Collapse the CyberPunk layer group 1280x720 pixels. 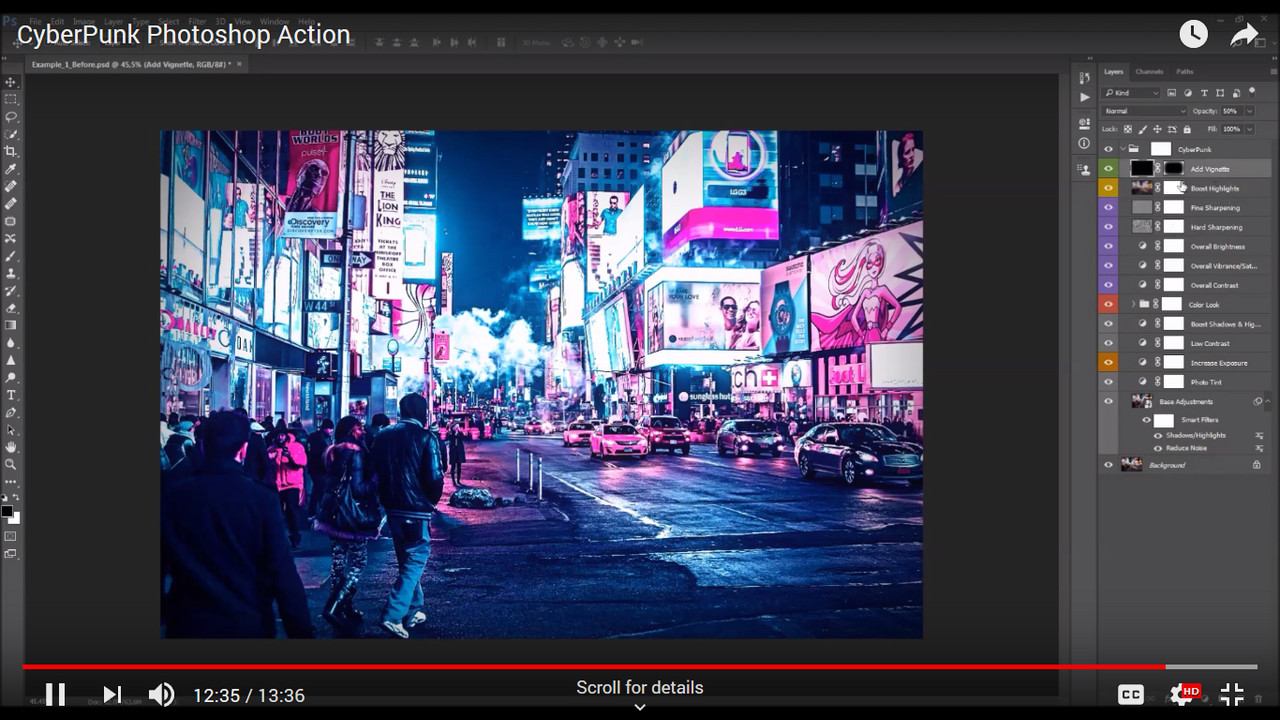click(1122, 149)
